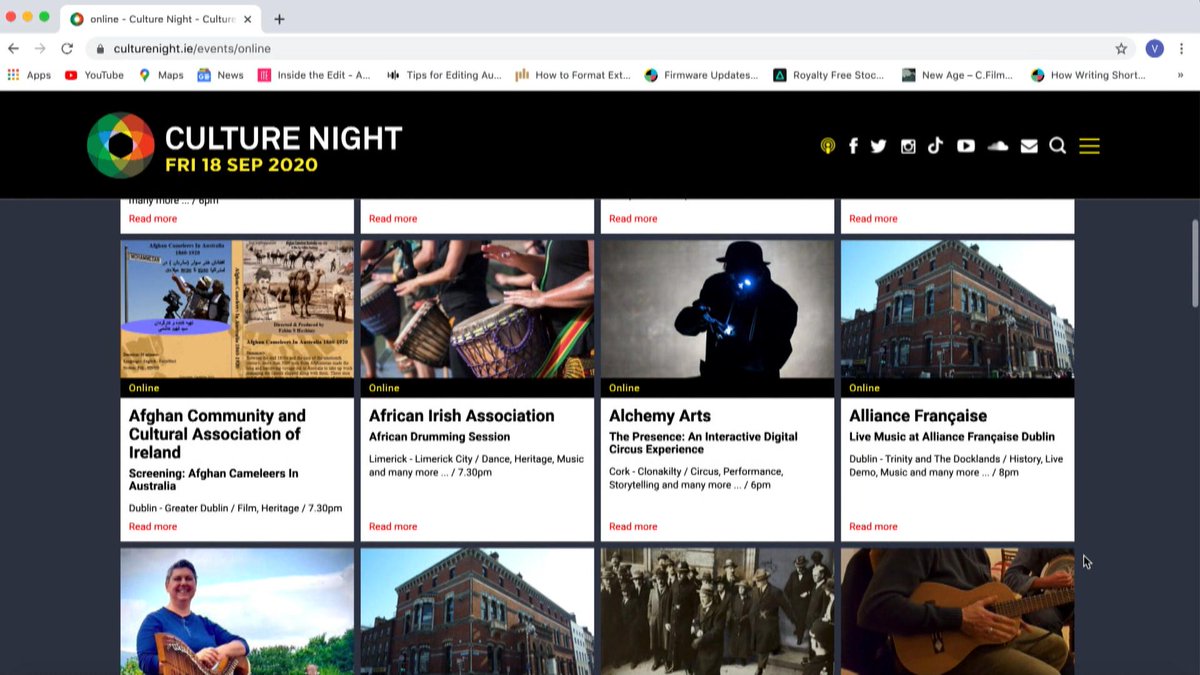This screenshot has width=1200, height=675.
Task: Open Alchemy Arts title
Action: coord(660,416)
